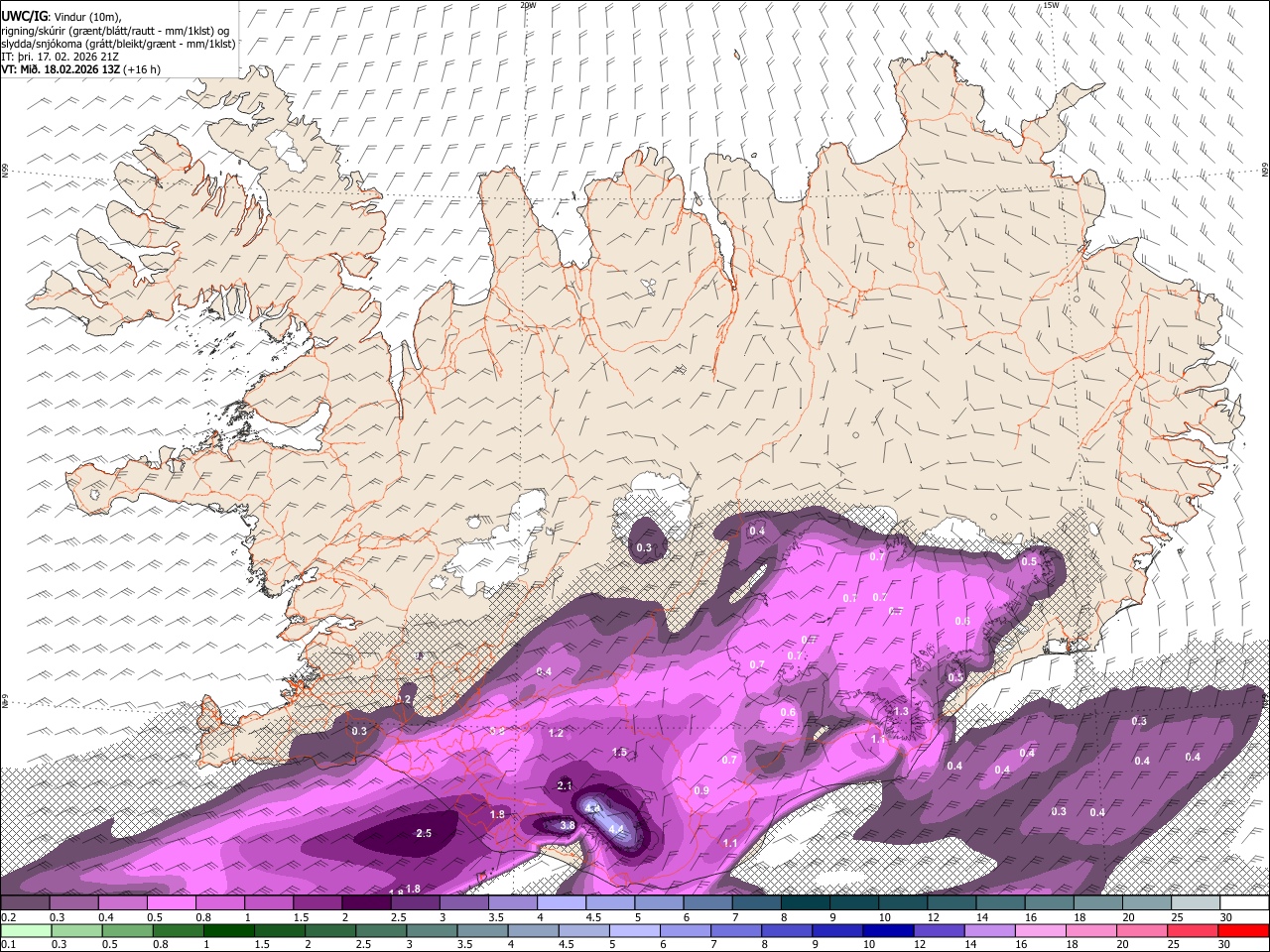Pick the 1 darkest green swatch in the lower legend row
Screen dimensions: 1270x952
(x=228, y=930)
